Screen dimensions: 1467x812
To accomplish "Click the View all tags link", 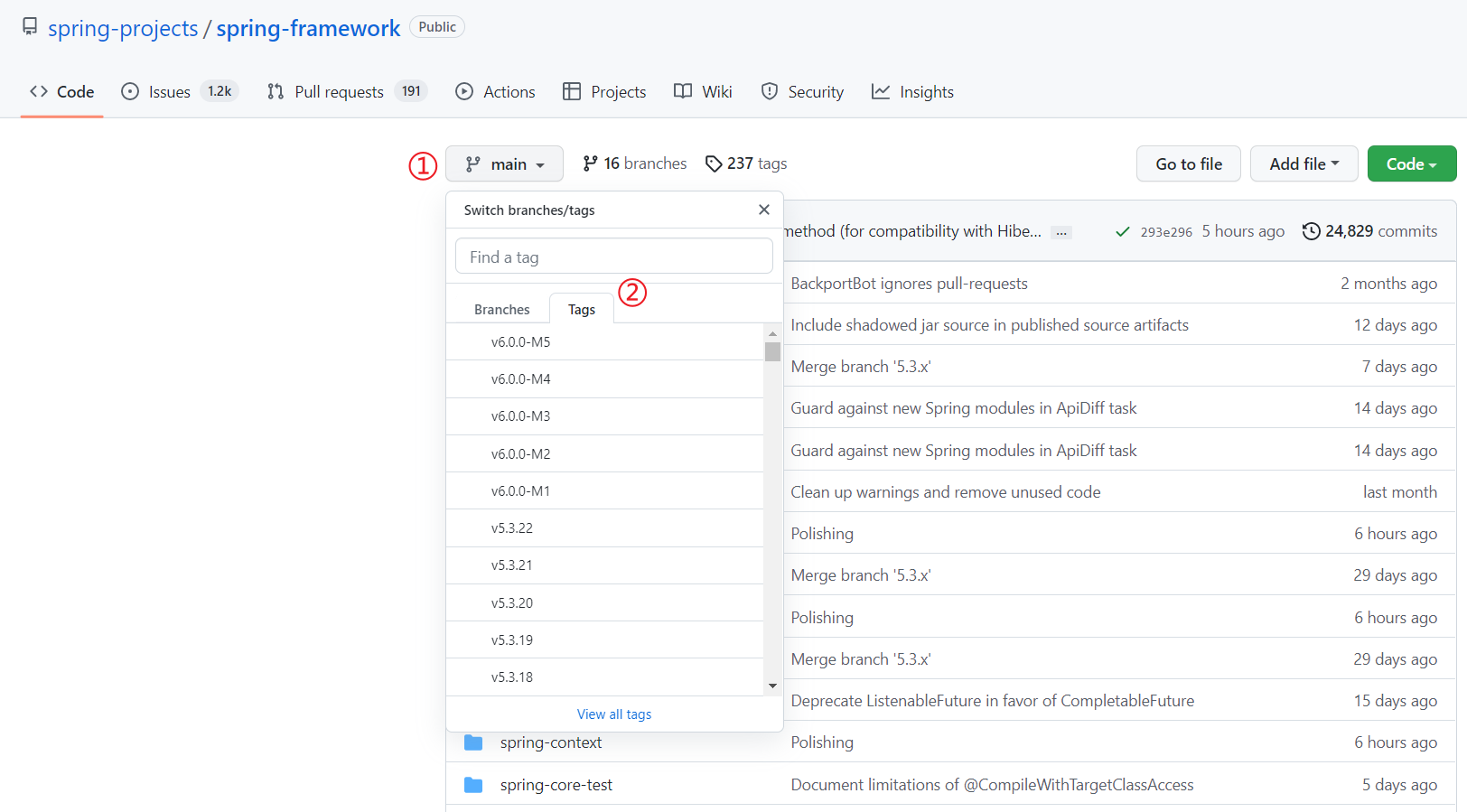I will tap(614, 714).
